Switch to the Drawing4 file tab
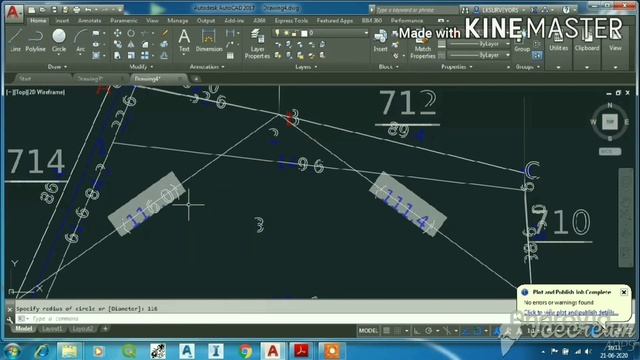 (148, 78)
